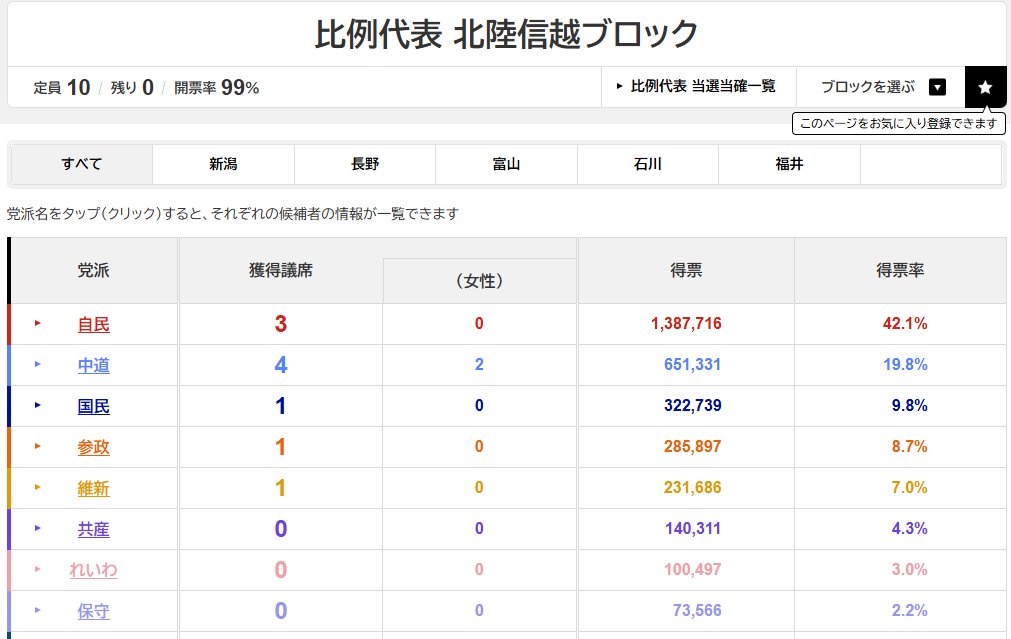Click the 開票率 99% text
The width and height of the screenshot is (1011, 639).
coord(217,87)
